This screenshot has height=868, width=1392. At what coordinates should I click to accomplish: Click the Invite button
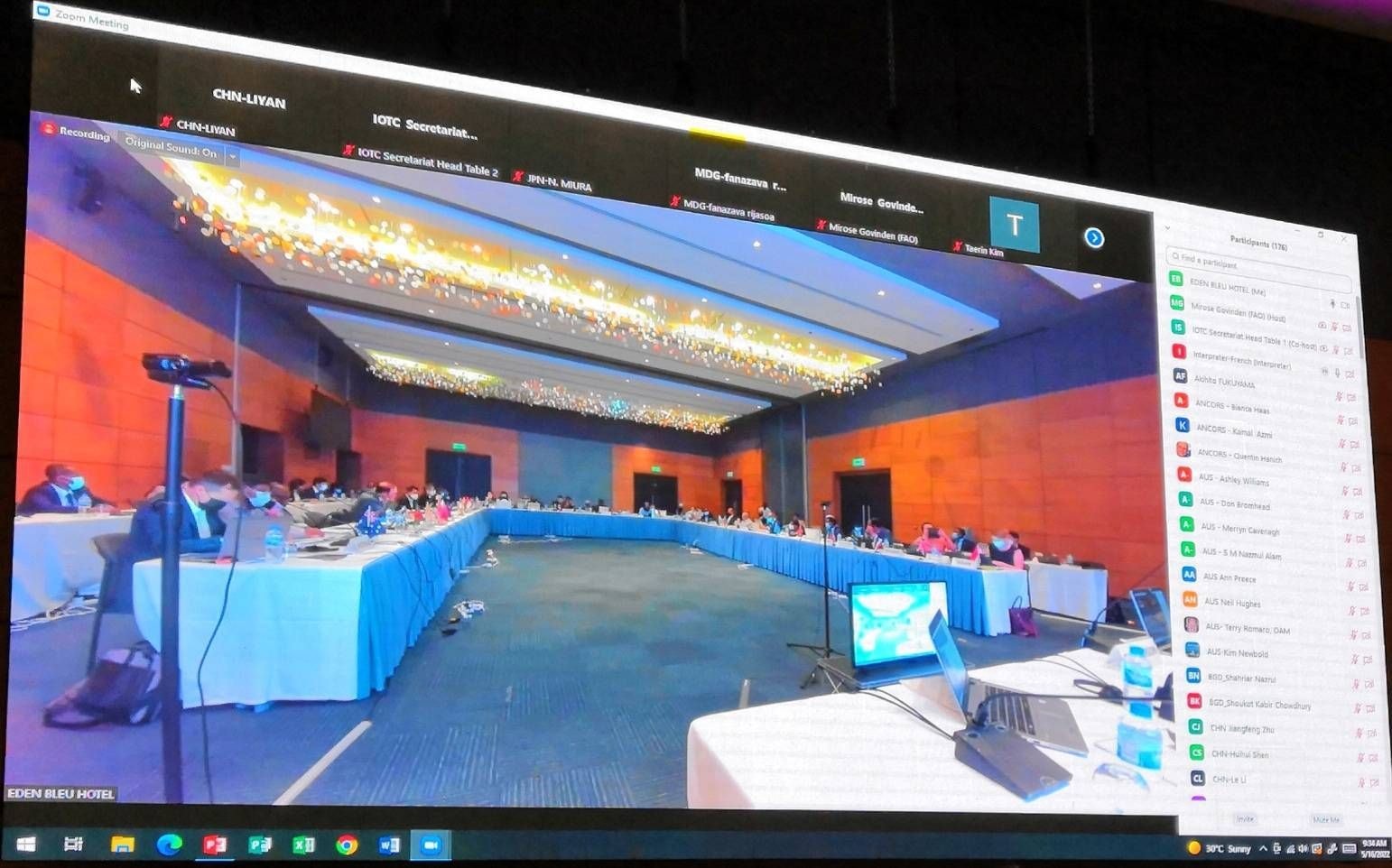(1245, 818)
